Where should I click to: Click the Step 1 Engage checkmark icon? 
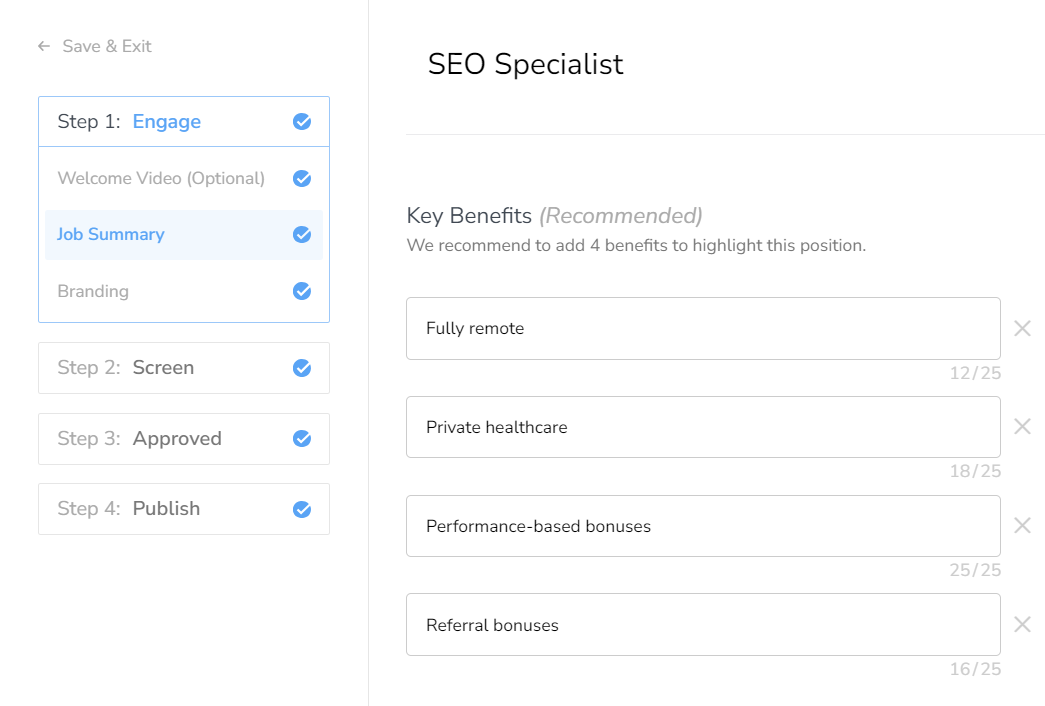click(x=302, y=122)
